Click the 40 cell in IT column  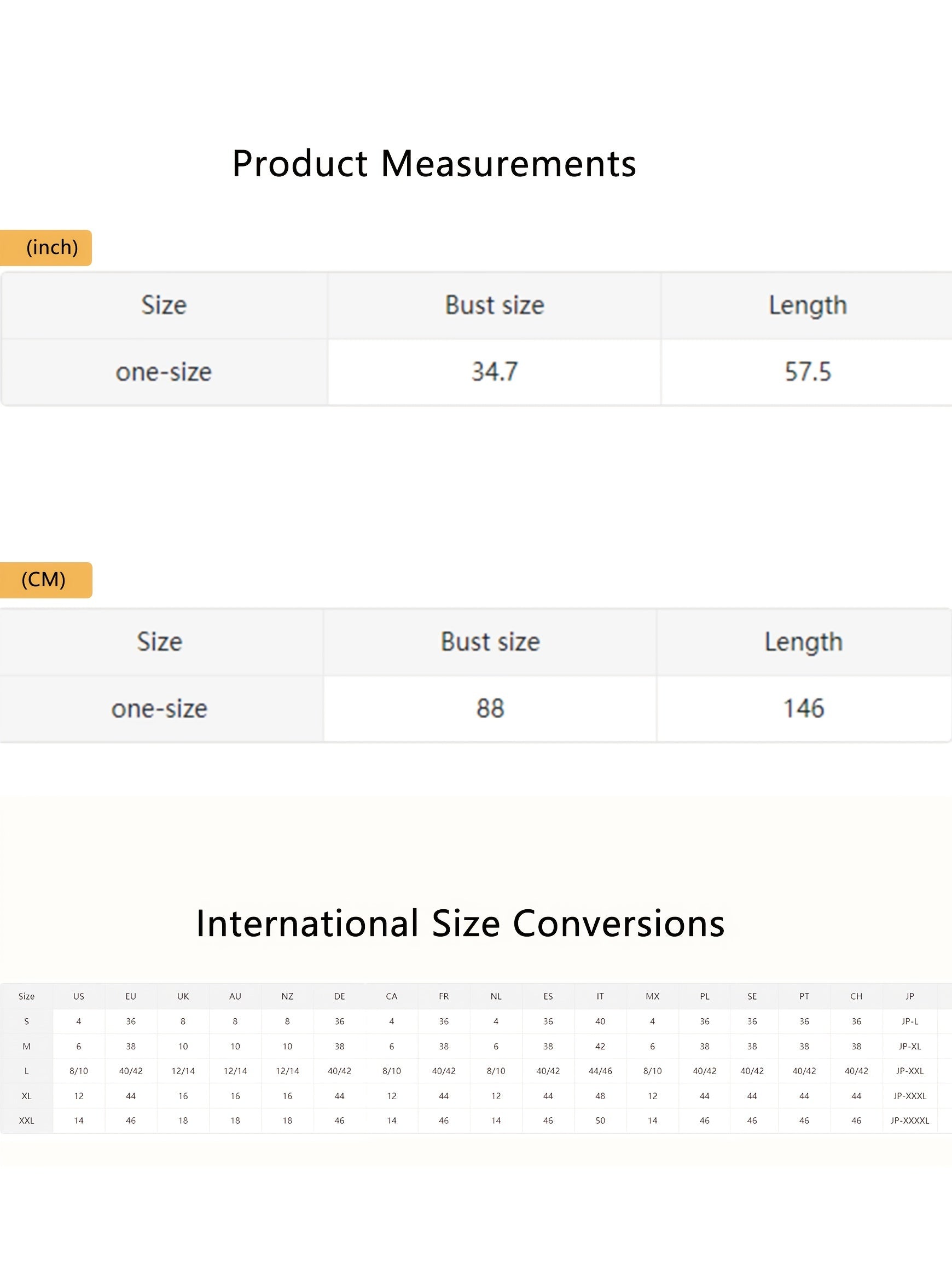click(600, 1021)
